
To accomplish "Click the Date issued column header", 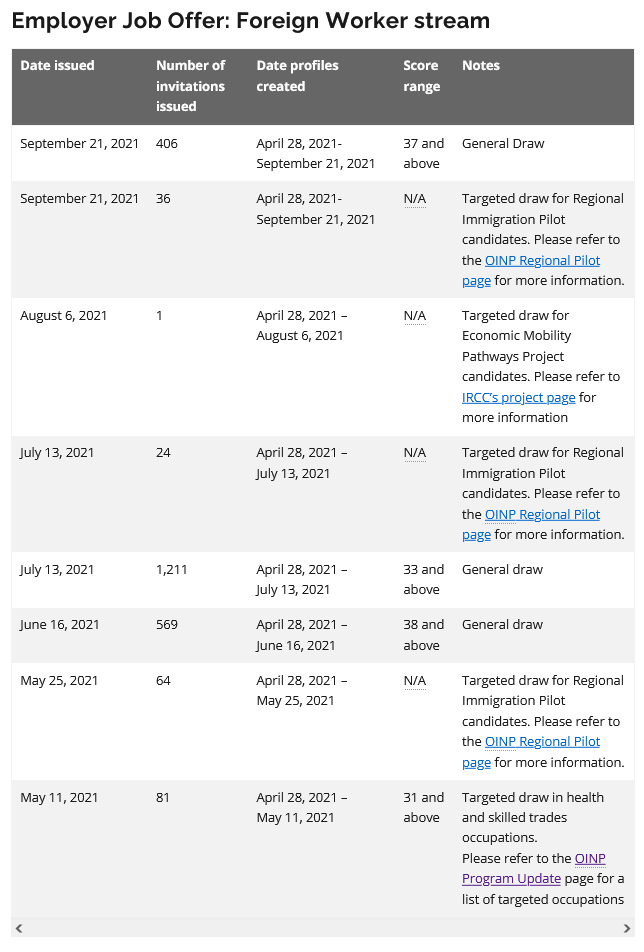I will pos(57,66).
